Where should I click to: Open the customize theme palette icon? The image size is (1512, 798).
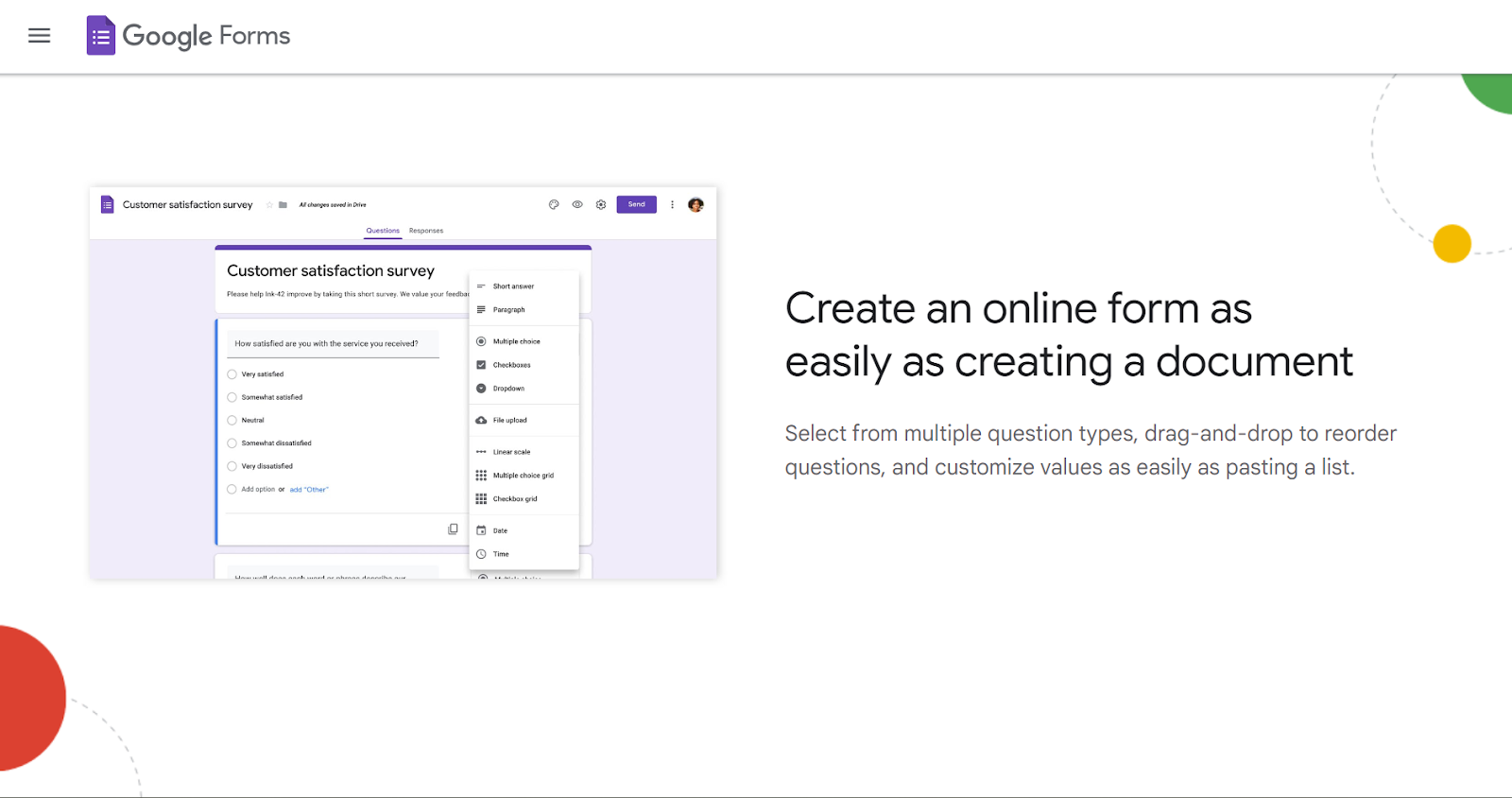coord(554,204)
